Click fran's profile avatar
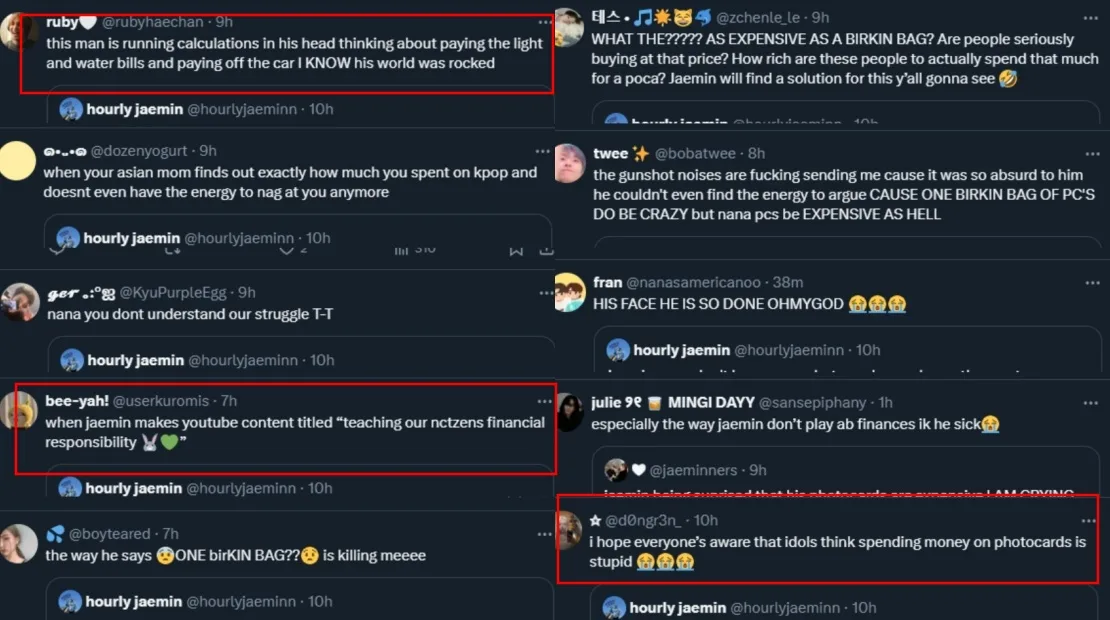The image size is (1110, 620). coord(569,292)
